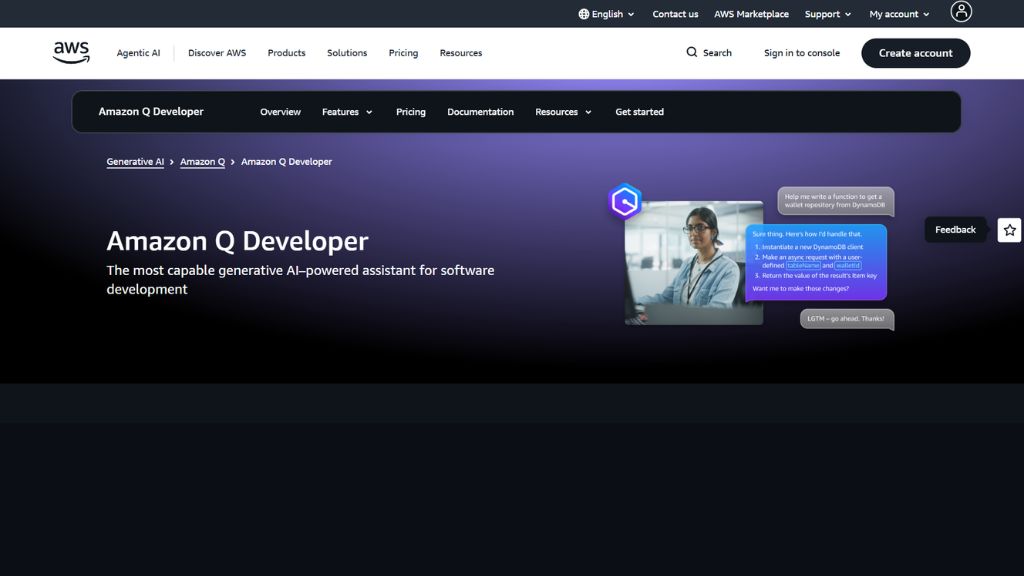The image size is (1024, 576).
Task: Click the Create account button
Action: pos(916,53)
